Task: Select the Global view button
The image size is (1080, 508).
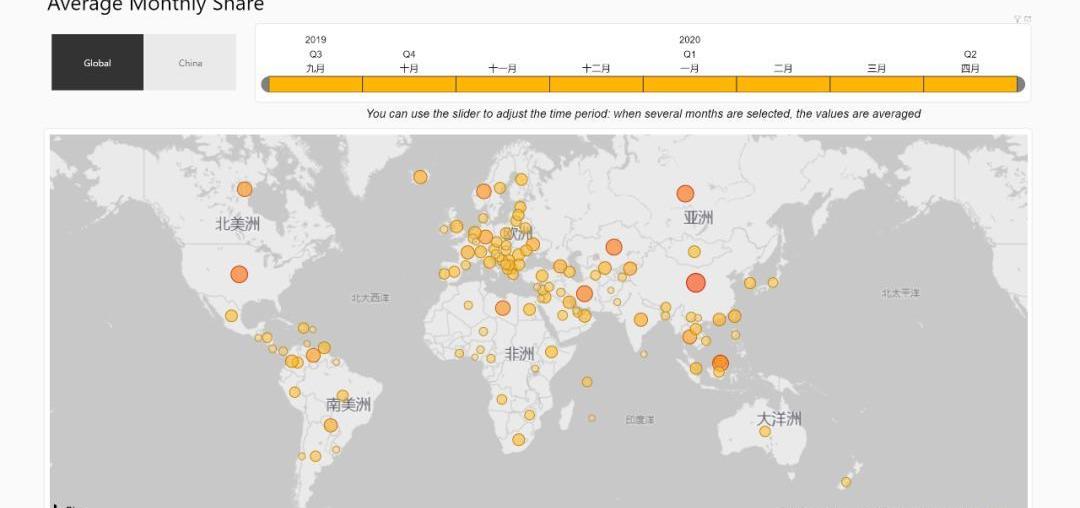Action: click(x=97, y=63)
